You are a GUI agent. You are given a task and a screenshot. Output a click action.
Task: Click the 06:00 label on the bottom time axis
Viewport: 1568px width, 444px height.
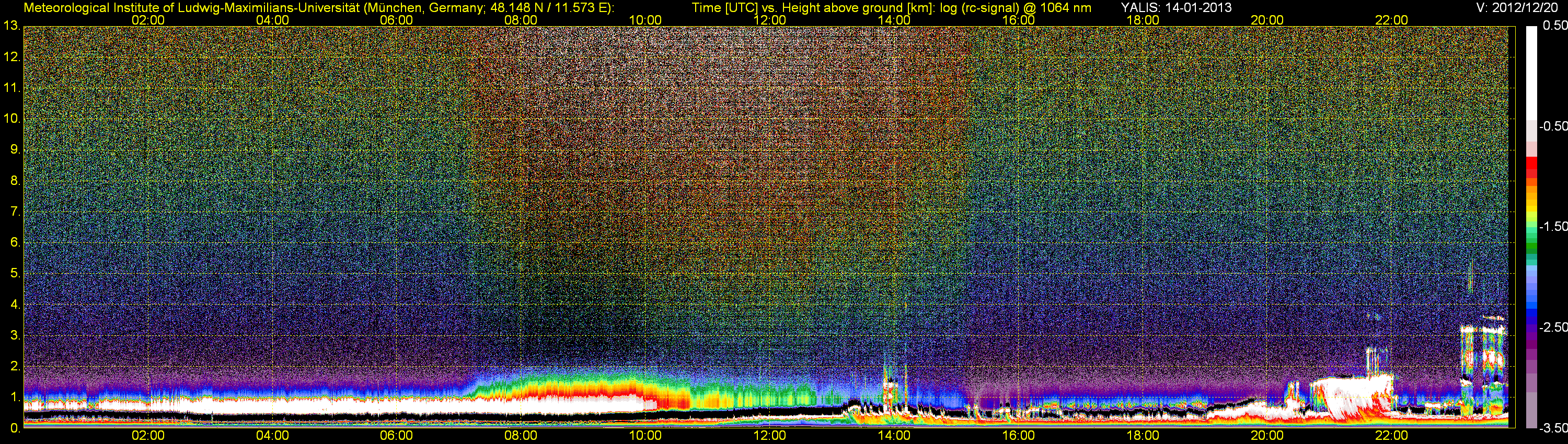click(x=396, y=436)
